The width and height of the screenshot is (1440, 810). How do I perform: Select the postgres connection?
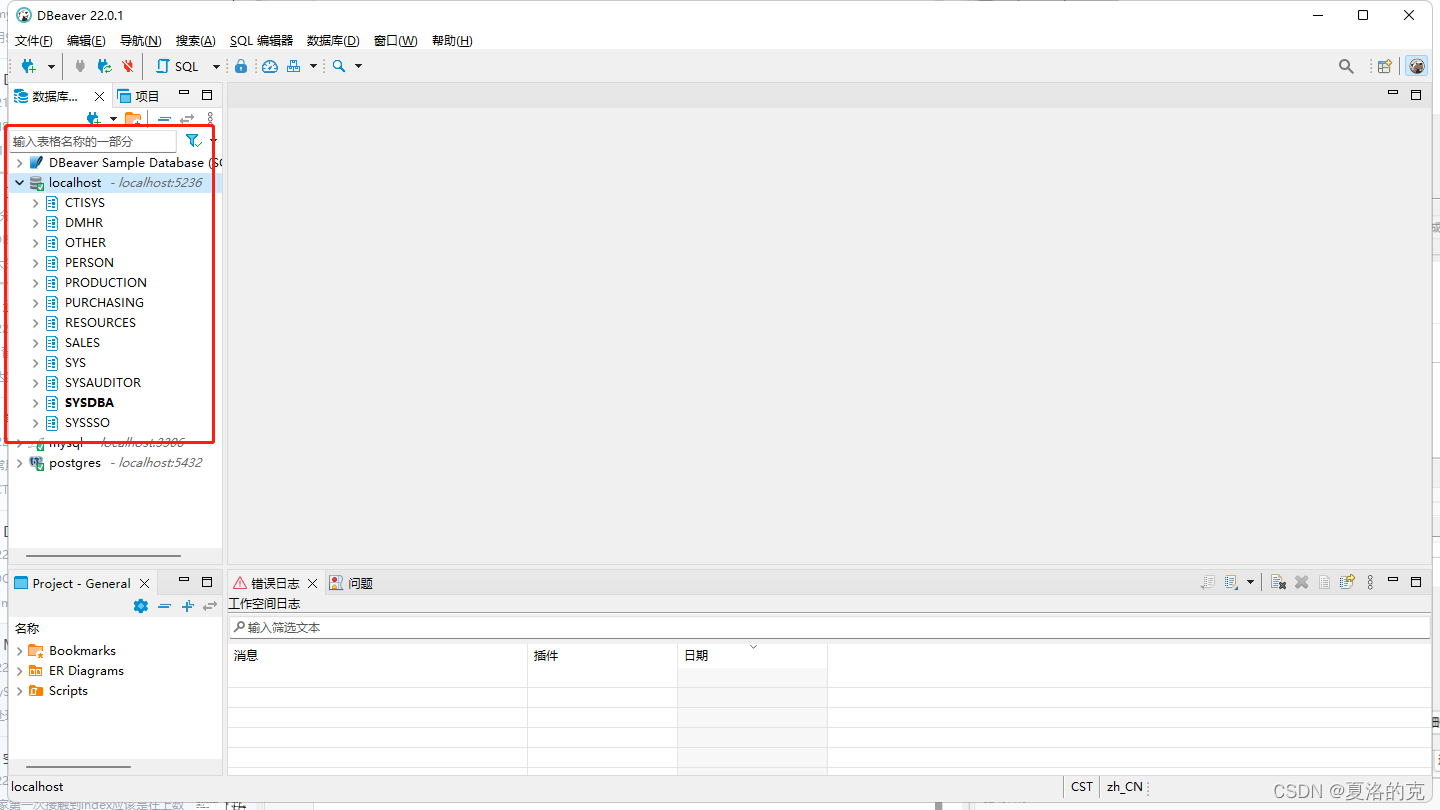[x=75, y=462]
